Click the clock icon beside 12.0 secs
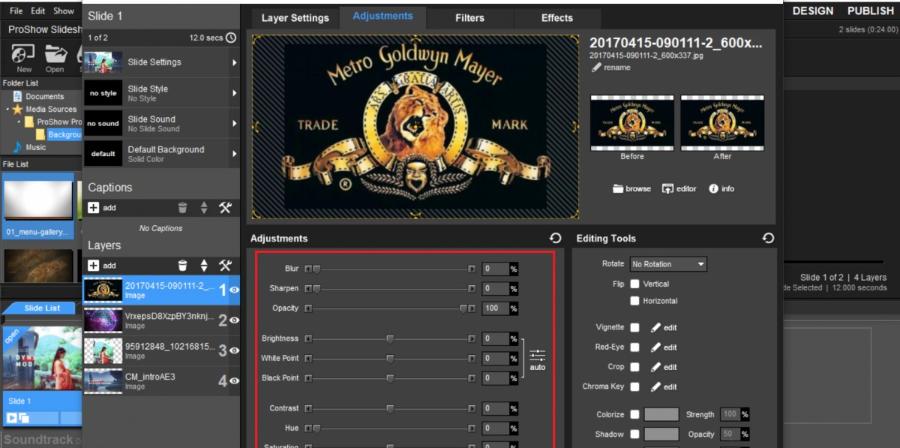The width and height of the screenshot is (900, 448). click(231, 38)
